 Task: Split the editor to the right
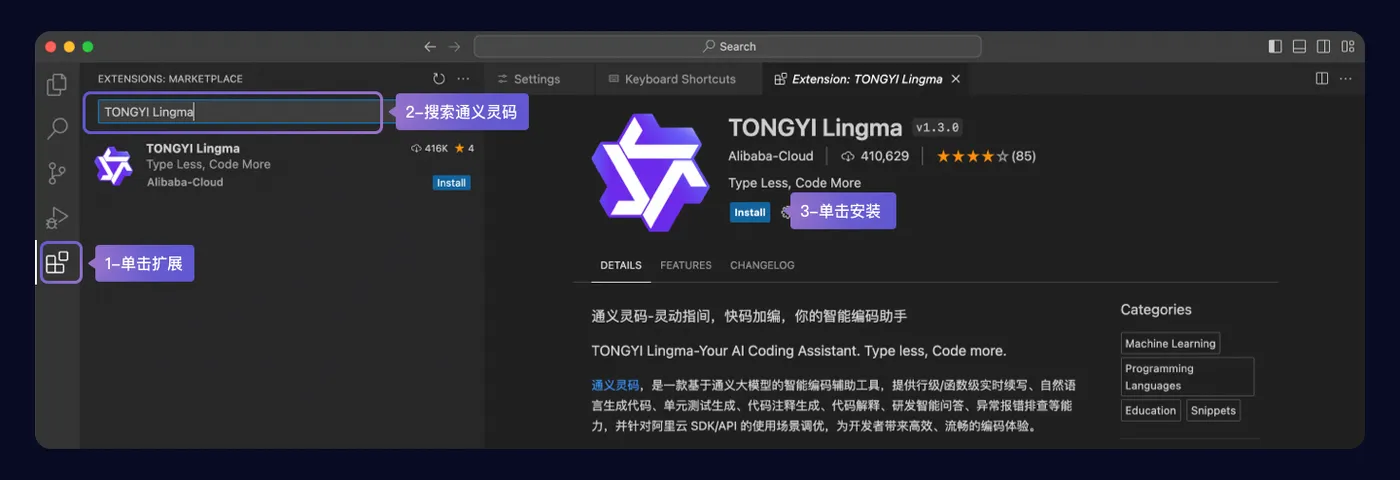tap(1322, 78)
